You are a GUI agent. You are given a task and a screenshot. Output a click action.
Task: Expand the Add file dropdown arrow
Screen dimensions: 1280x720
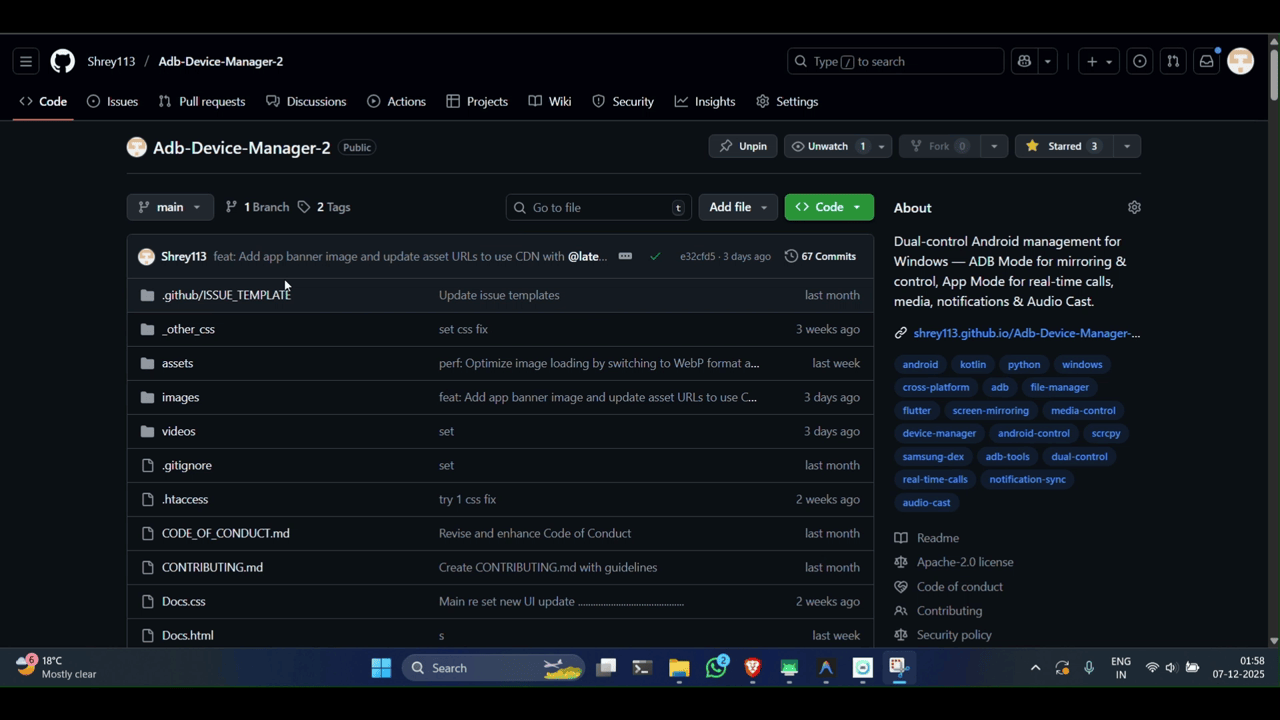[x=763, y=207]
